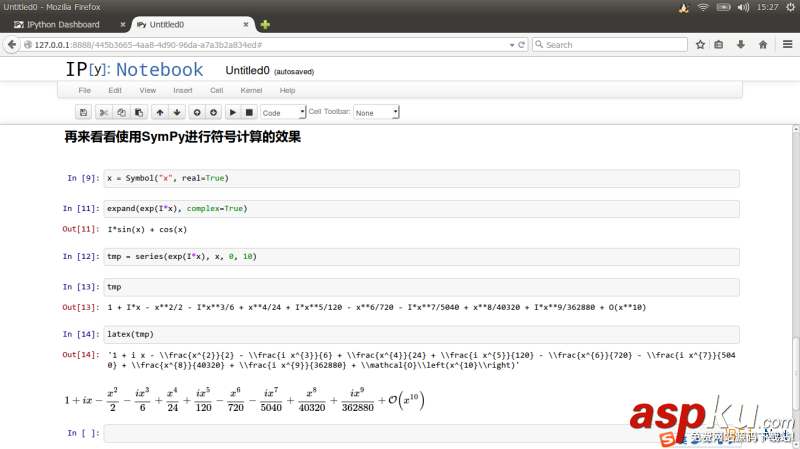Reload the page icon in address bar
The width and height of the screenshot is (800, 449).
[x=521, y=44]
